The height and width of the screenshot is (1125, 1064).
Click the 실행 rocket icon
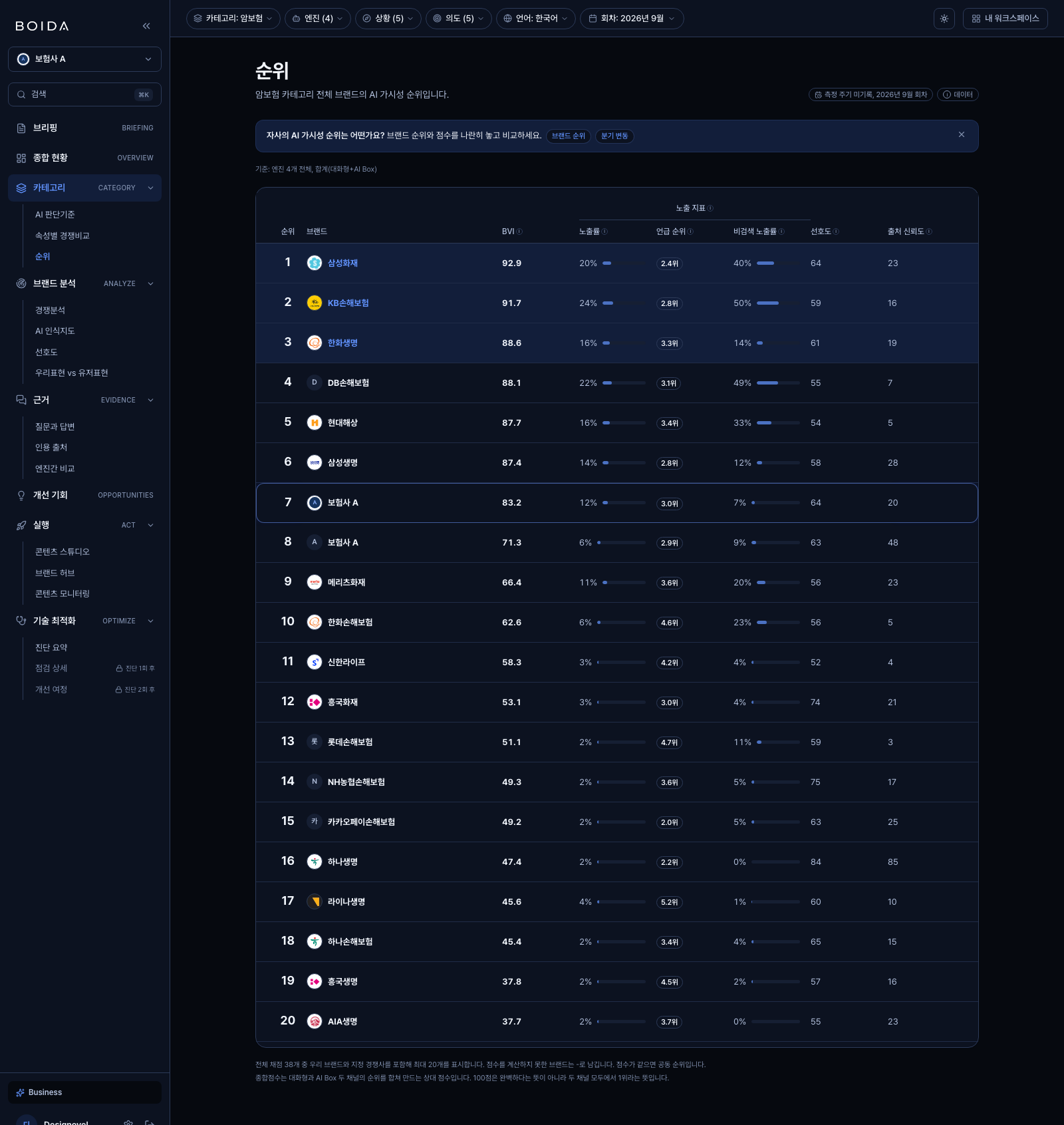pos(21,525)
